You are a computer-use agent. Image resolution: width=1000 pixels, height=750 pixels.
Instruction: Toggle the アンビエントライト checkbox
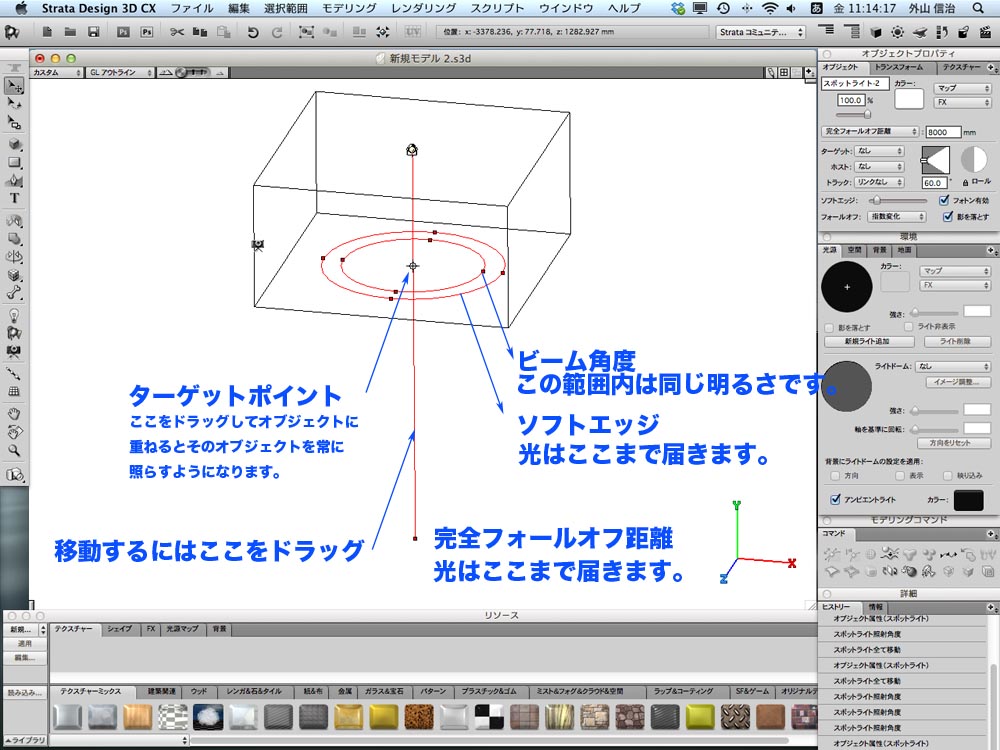835,499
